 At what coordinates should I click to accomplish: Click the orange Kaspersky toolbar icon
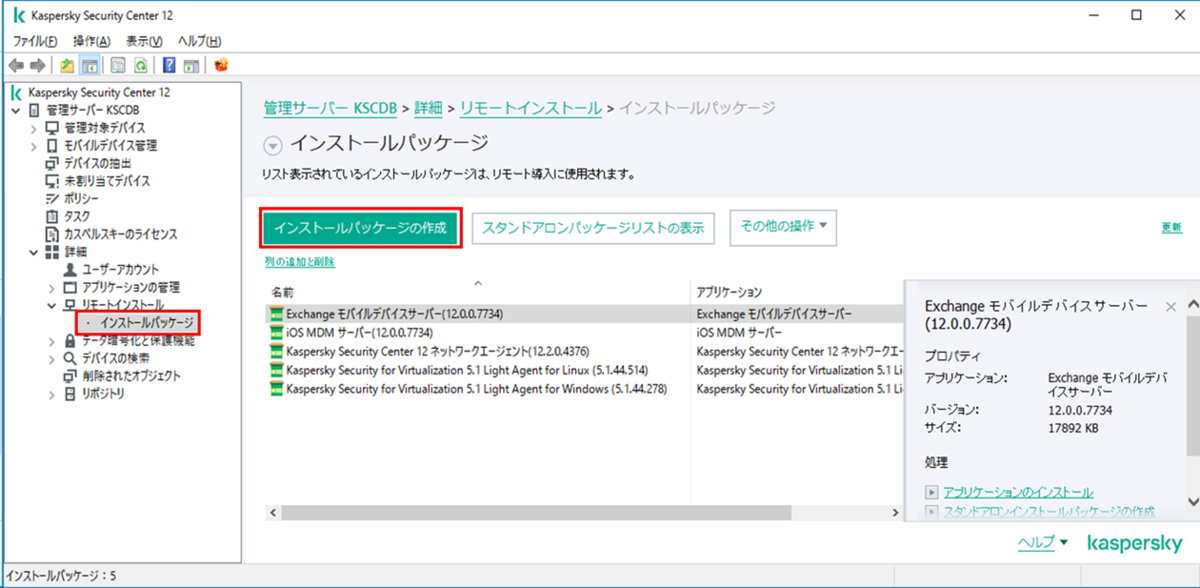coord(221,65)
